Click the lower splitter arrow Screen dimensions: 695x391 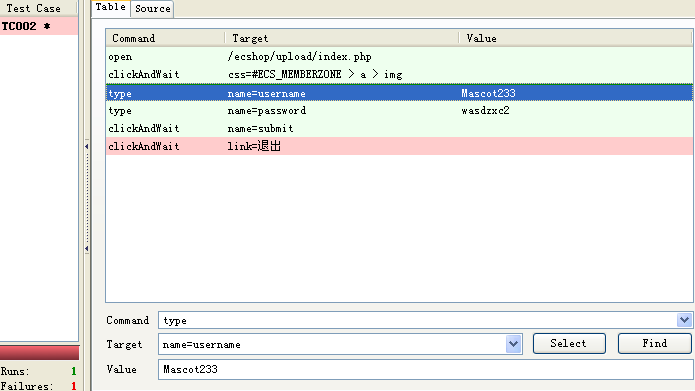pyautogui.click(x=87, y=249)
